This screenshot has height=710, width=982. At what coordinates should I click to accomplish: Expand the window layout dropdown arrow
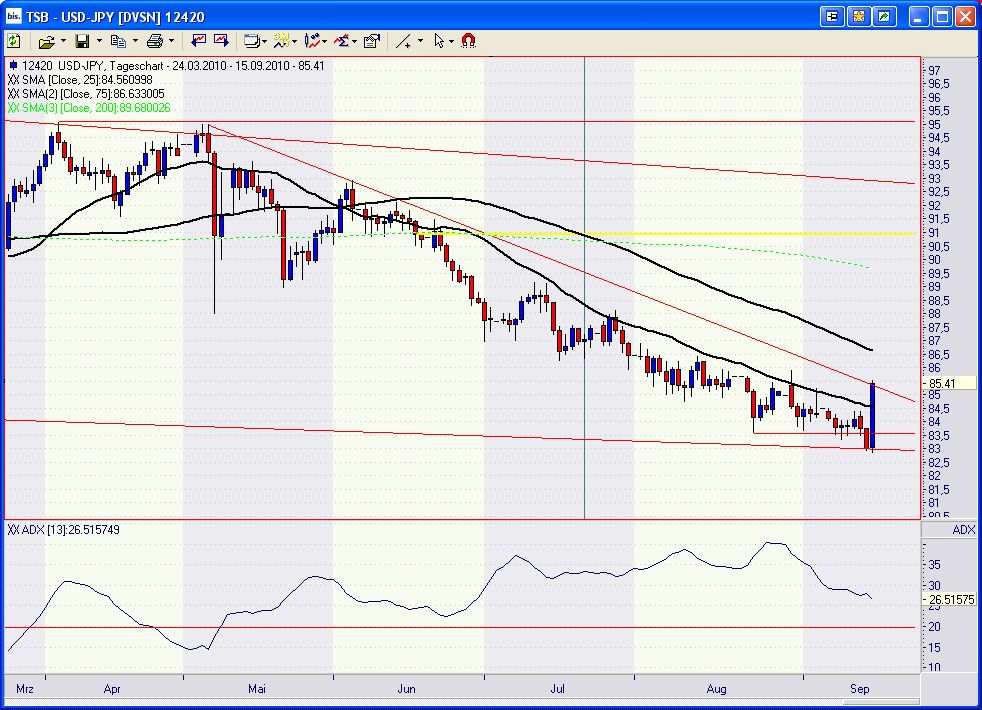click(x=265, y=41)
